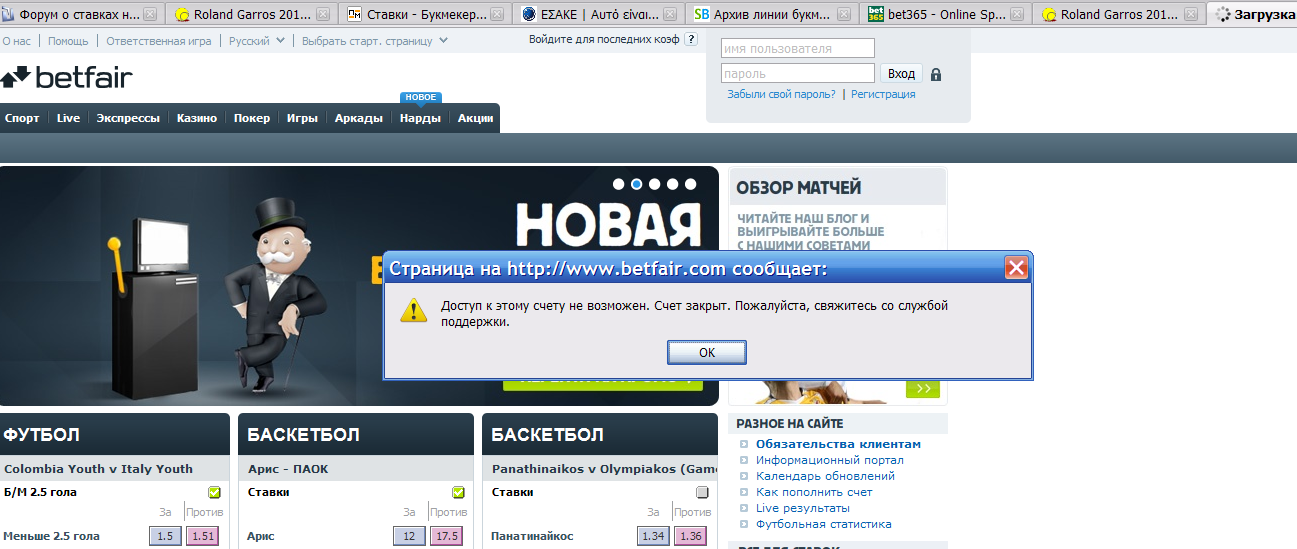The image size is (1297, 549).
Task: Click the 'О нас' link
Action: coord(16,41)
